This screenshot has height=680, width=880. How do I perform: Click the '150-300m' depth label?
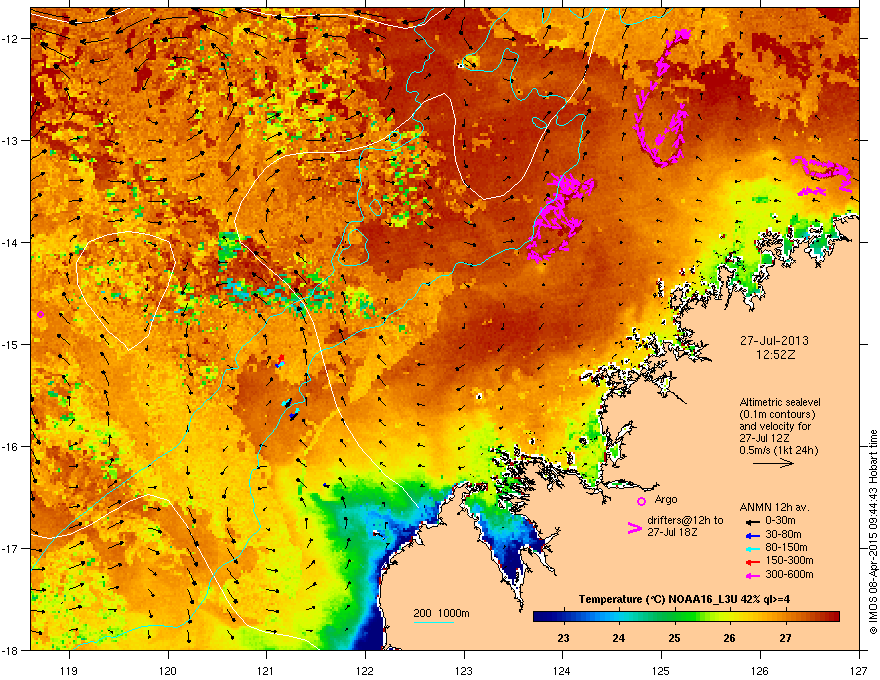tap(789, 560)
